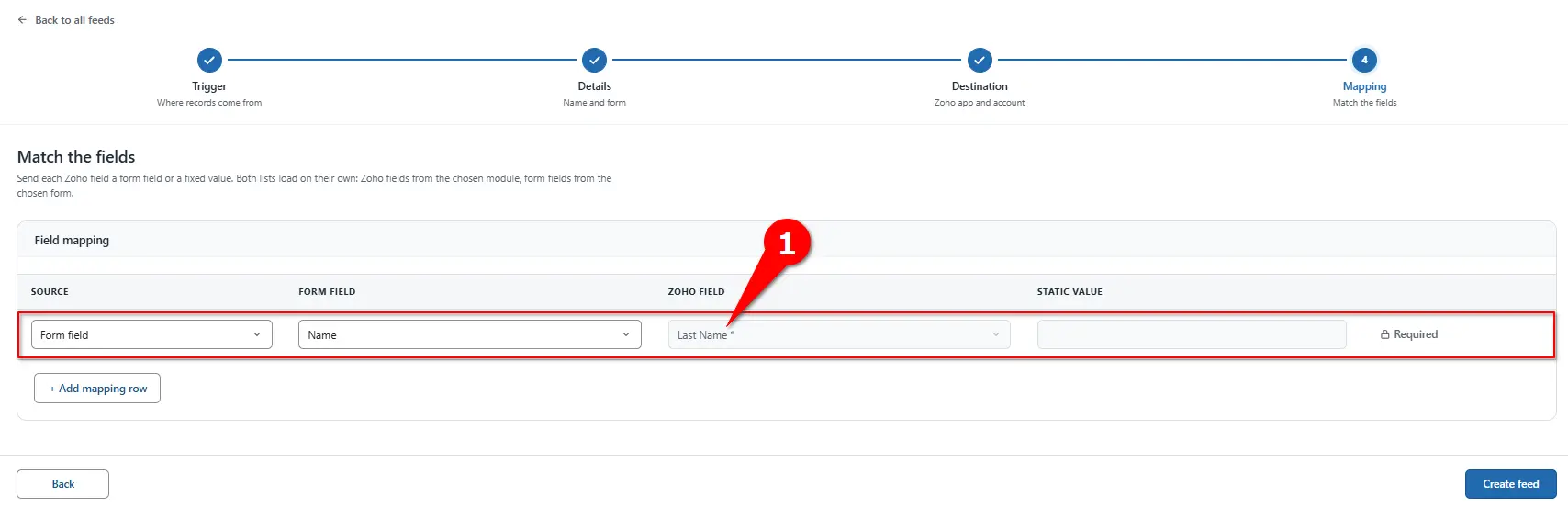Screen dimensions: 1568x508
Task: Click the Create feed button
Action: 1510,484
